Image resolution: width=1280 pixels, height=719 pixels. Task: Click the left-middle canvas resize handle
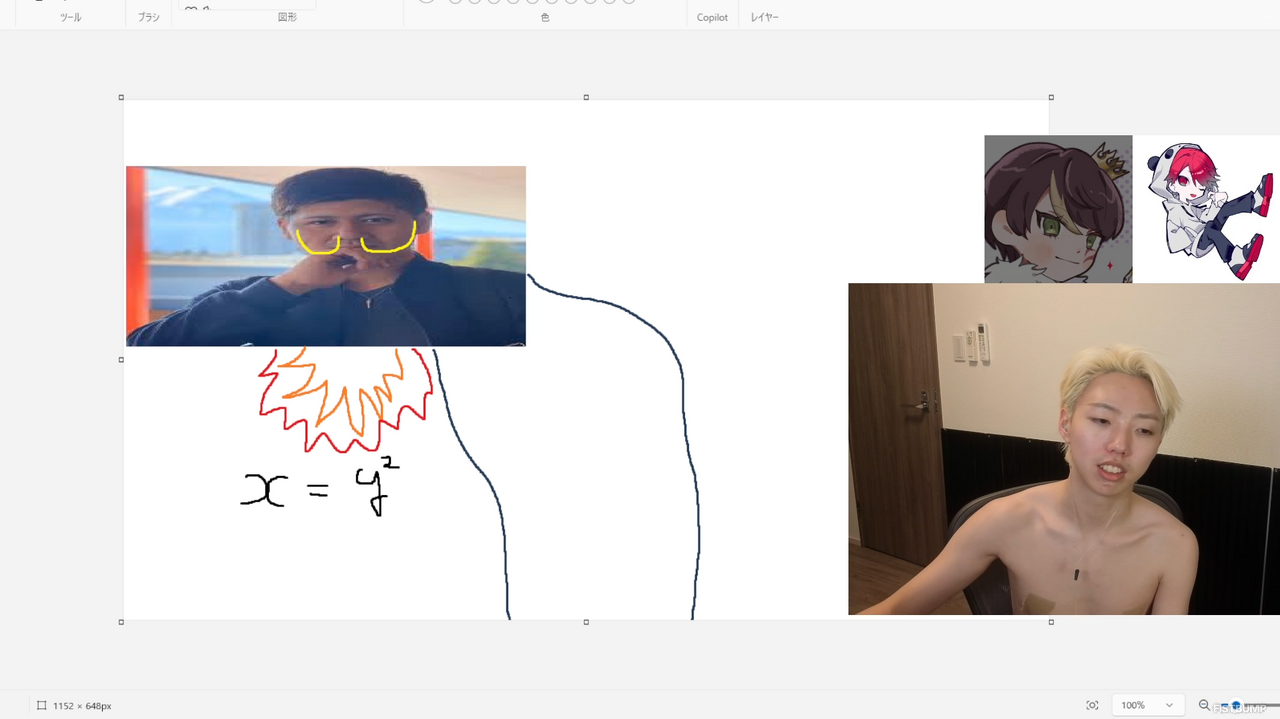pyautogui.click(x=121, y=360)
